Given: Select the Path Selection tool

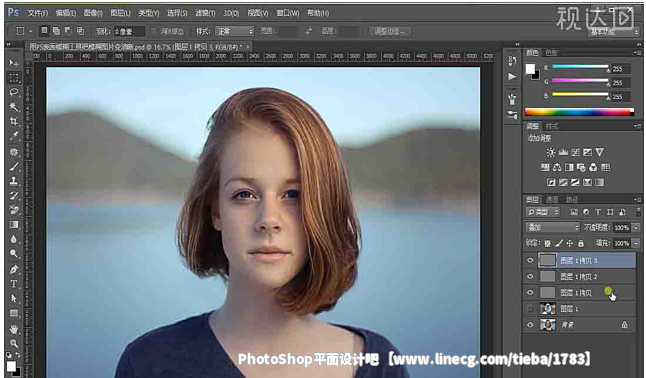Looking at the screenshot, I should coord(14,298).
